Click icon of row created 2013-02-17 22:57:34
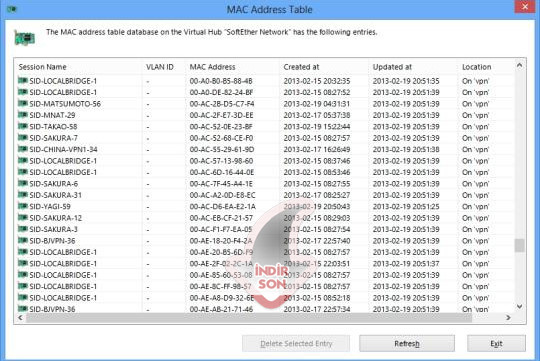 [x=23, y=309]
